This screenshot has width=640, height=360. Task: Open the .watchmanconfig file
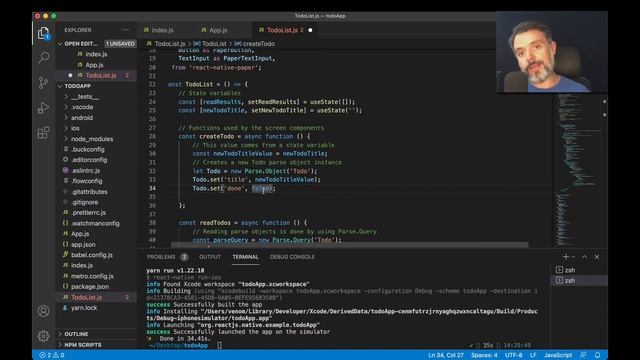coord(96,223)
